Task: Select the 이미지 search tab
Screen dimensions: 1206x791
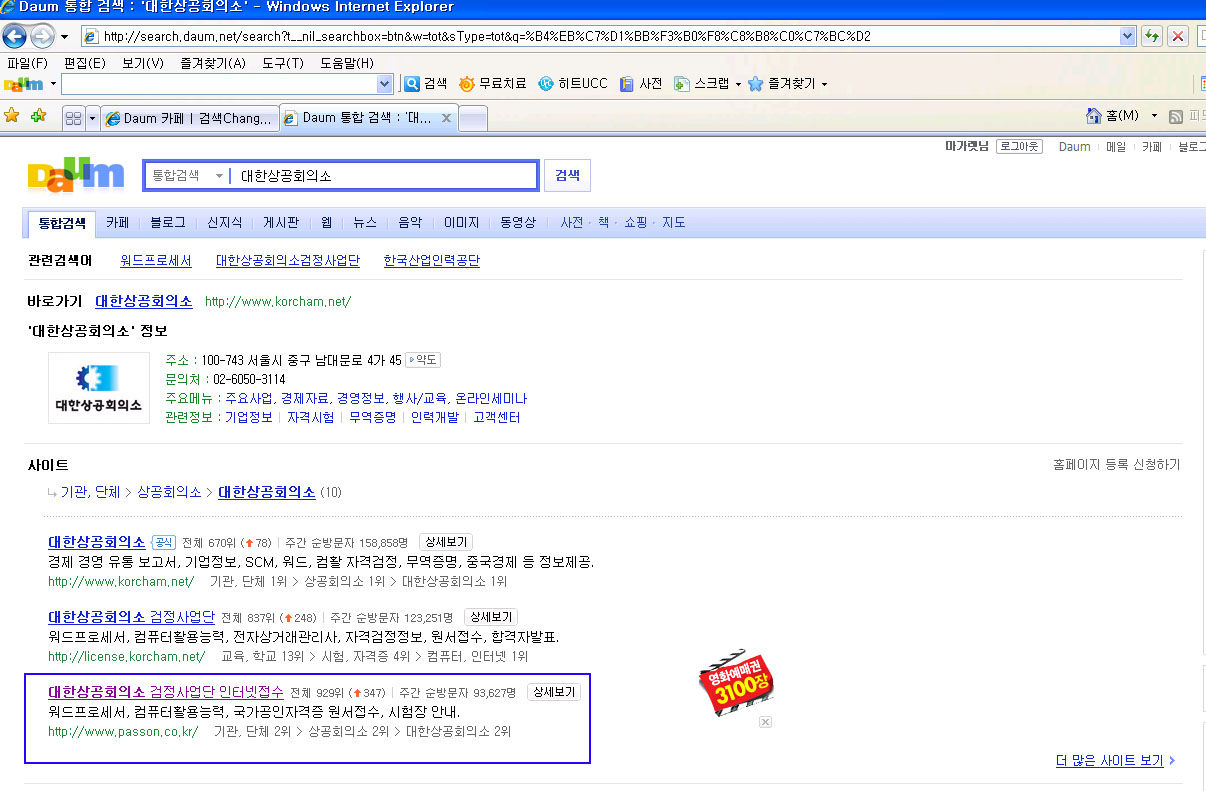Action: (x=461, y=223)
